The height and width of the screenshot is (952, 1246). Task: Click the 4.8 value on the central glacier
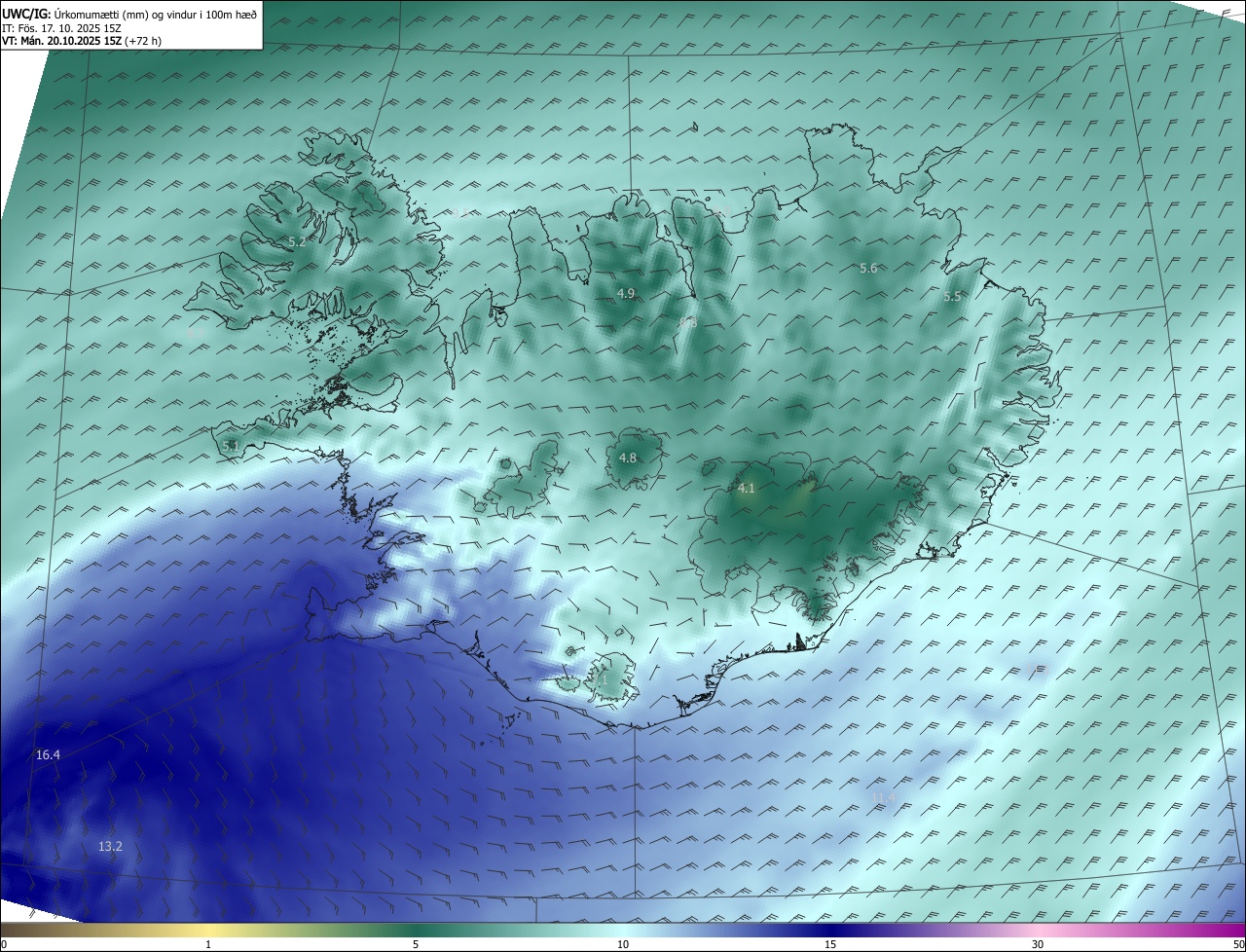point(628,458)
